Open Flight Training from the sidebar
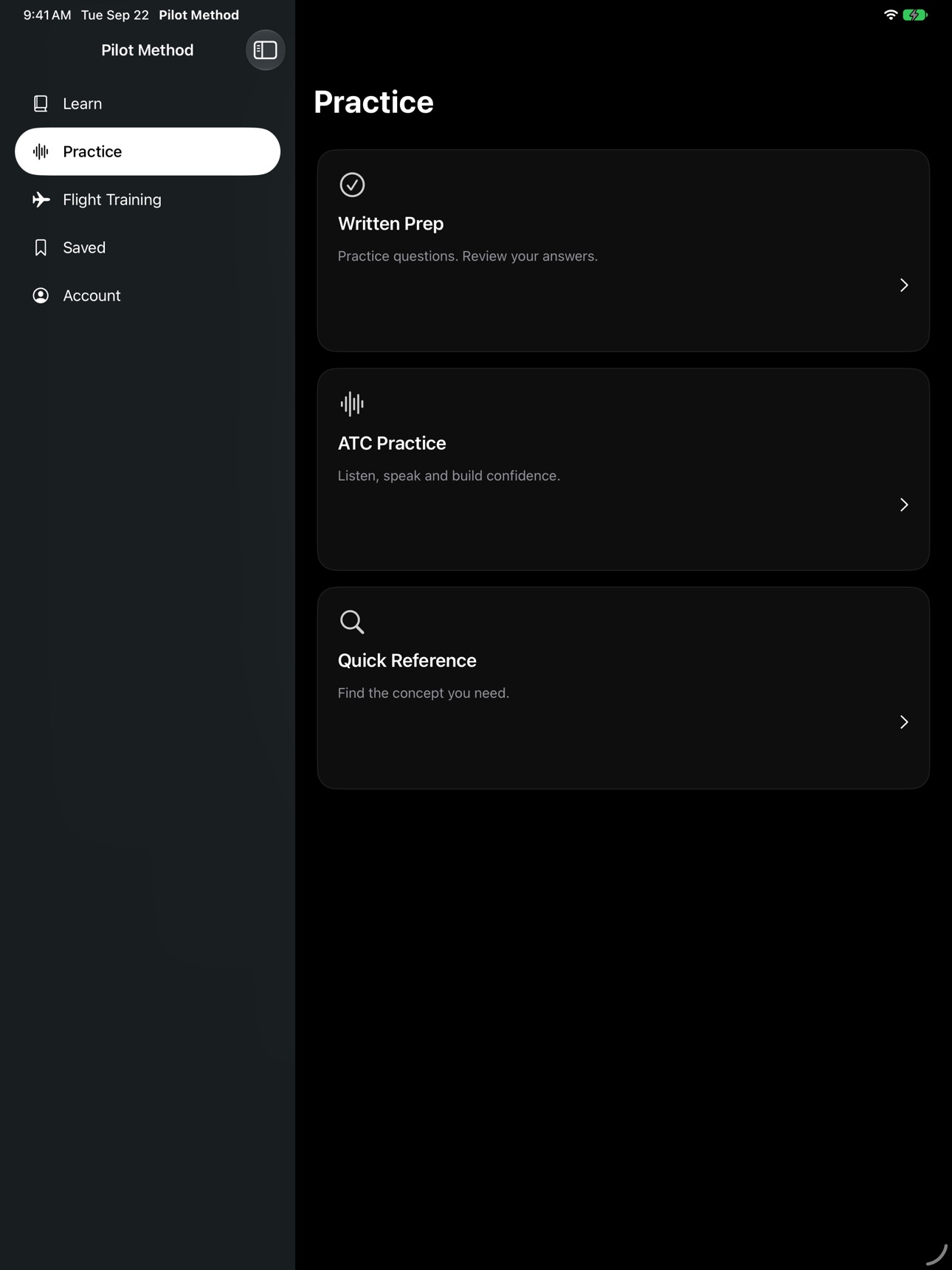The image size is (952, 1270). click(148, 199)
